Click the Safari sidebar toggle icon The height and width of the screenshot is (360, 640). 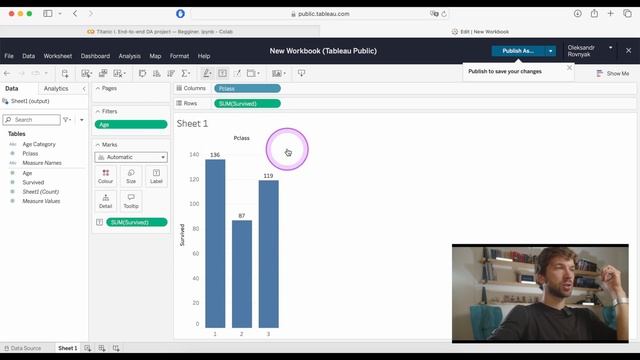coord(48,13)
